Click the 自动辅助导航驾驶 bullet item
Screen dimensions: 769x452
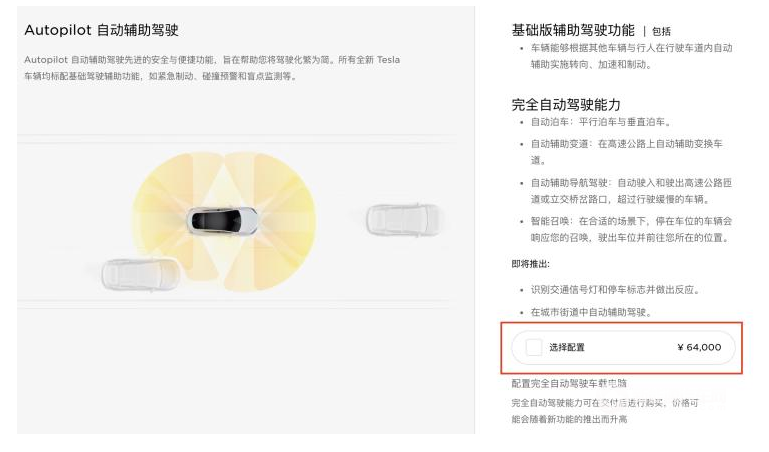(631, 191)
